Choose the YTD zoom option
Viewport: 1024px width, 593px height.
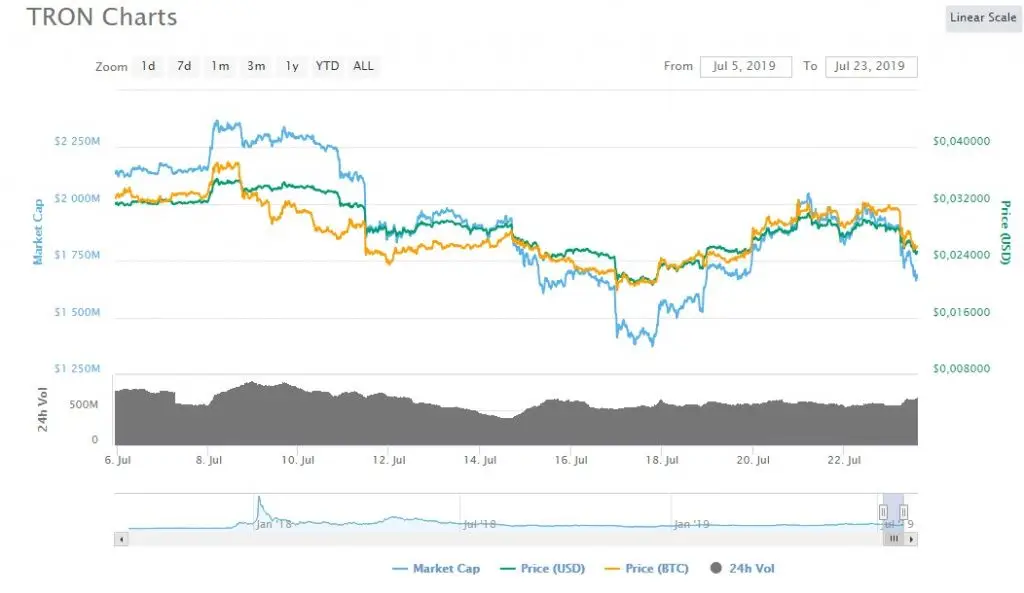pyautogui.click(x=327, y=66)
